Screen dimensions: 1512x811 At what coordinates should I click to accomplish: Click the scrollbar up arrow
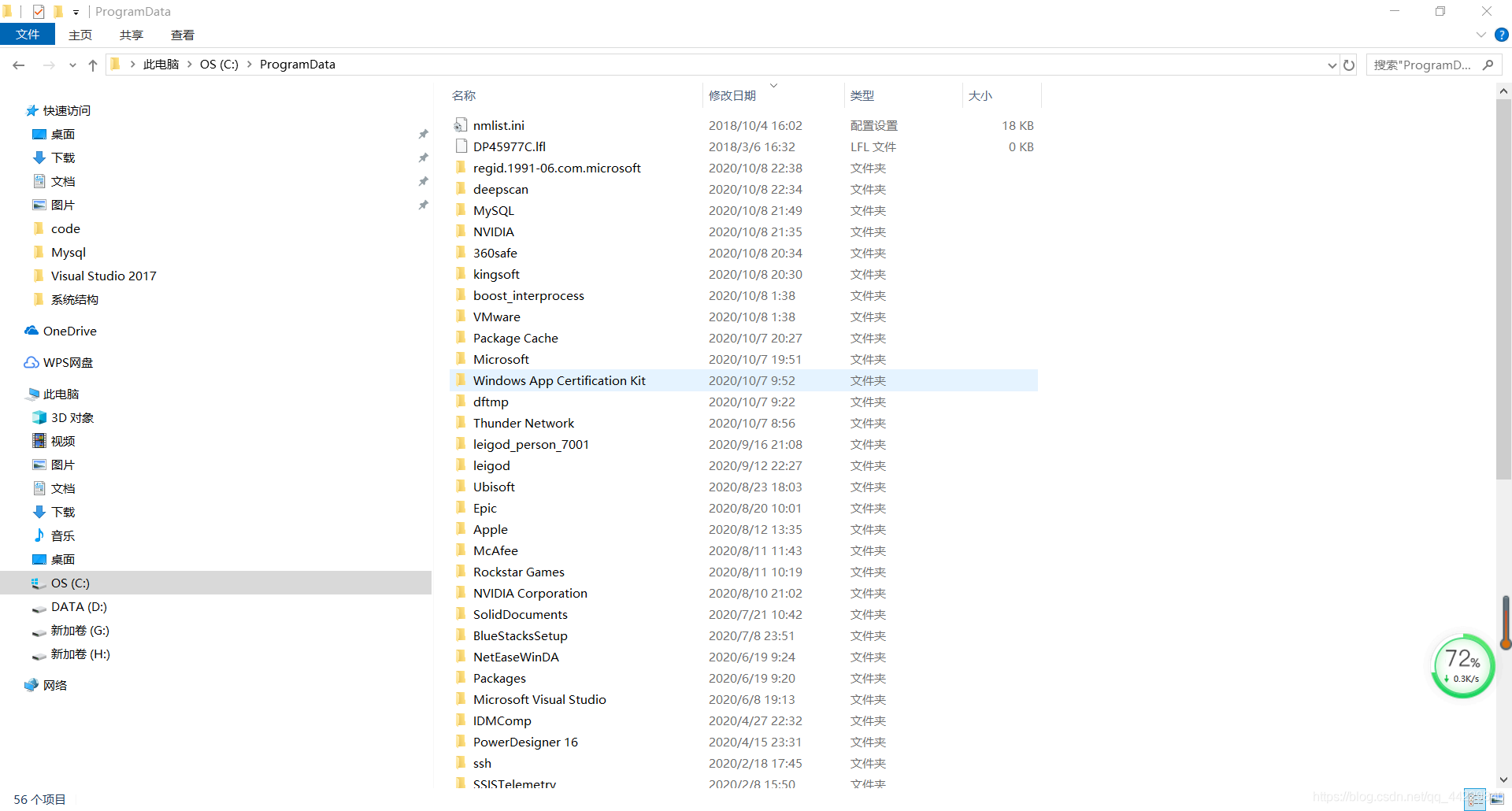coord(1503,91)
